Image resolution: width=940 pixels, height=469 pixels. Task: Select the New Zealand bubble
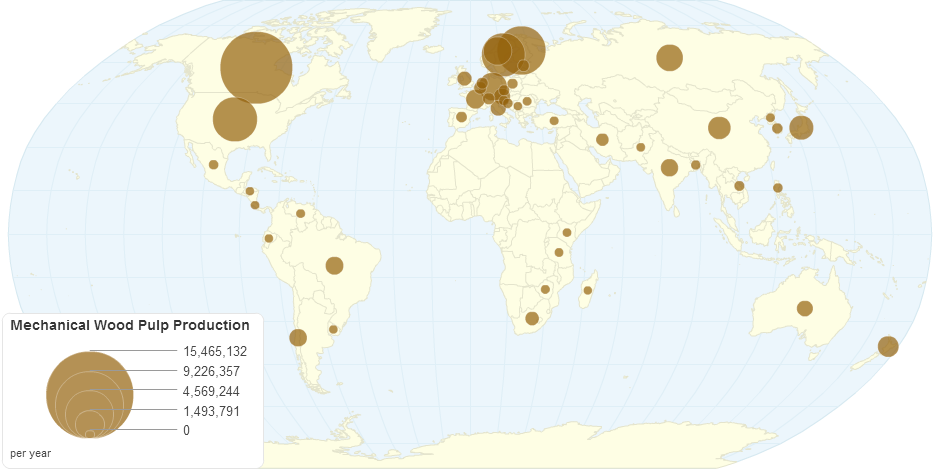pos(888,346)
